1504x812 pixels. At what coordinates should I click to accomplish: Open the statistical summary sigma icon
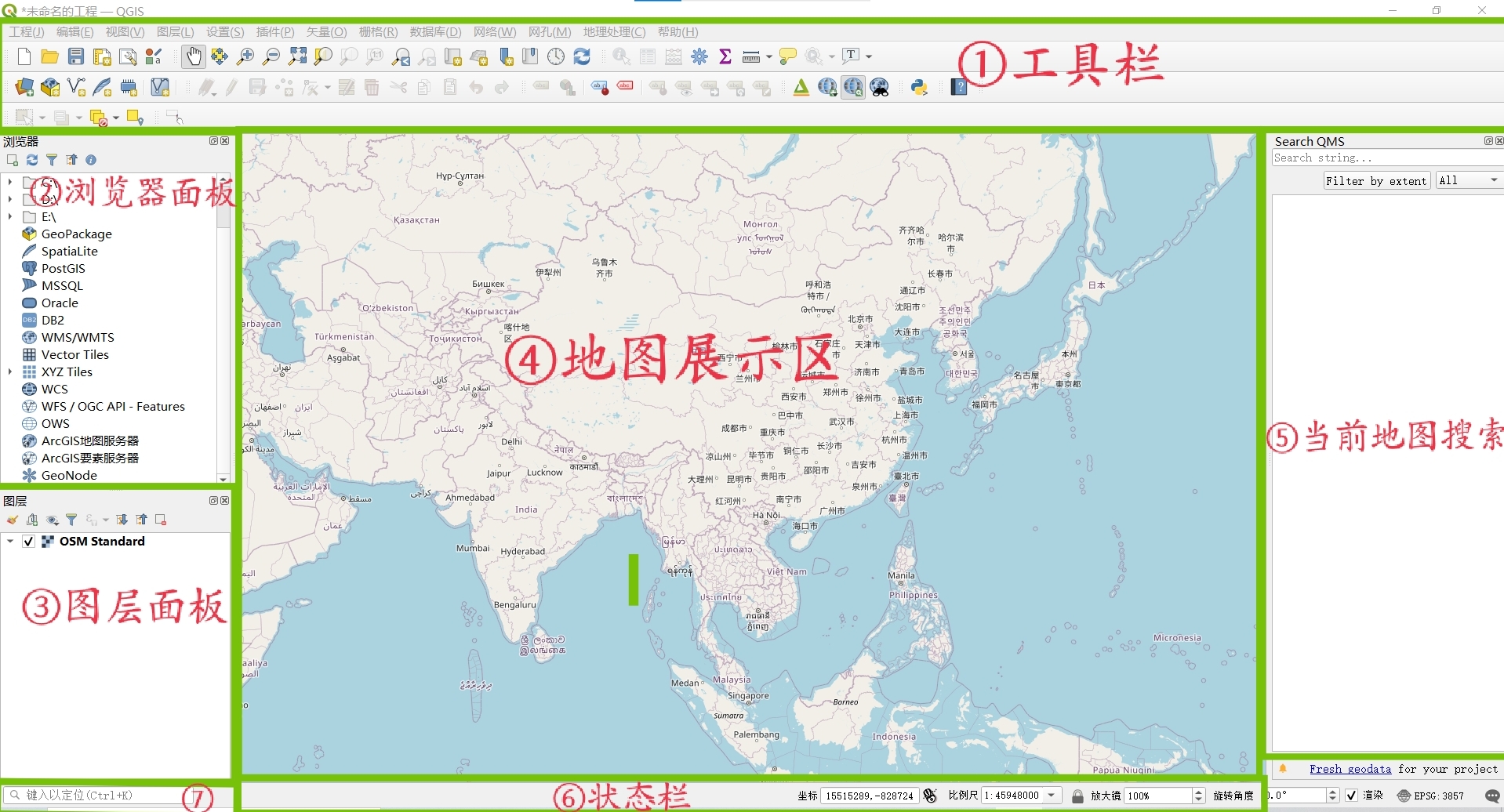pyautogui.click(x=725, y=56)
